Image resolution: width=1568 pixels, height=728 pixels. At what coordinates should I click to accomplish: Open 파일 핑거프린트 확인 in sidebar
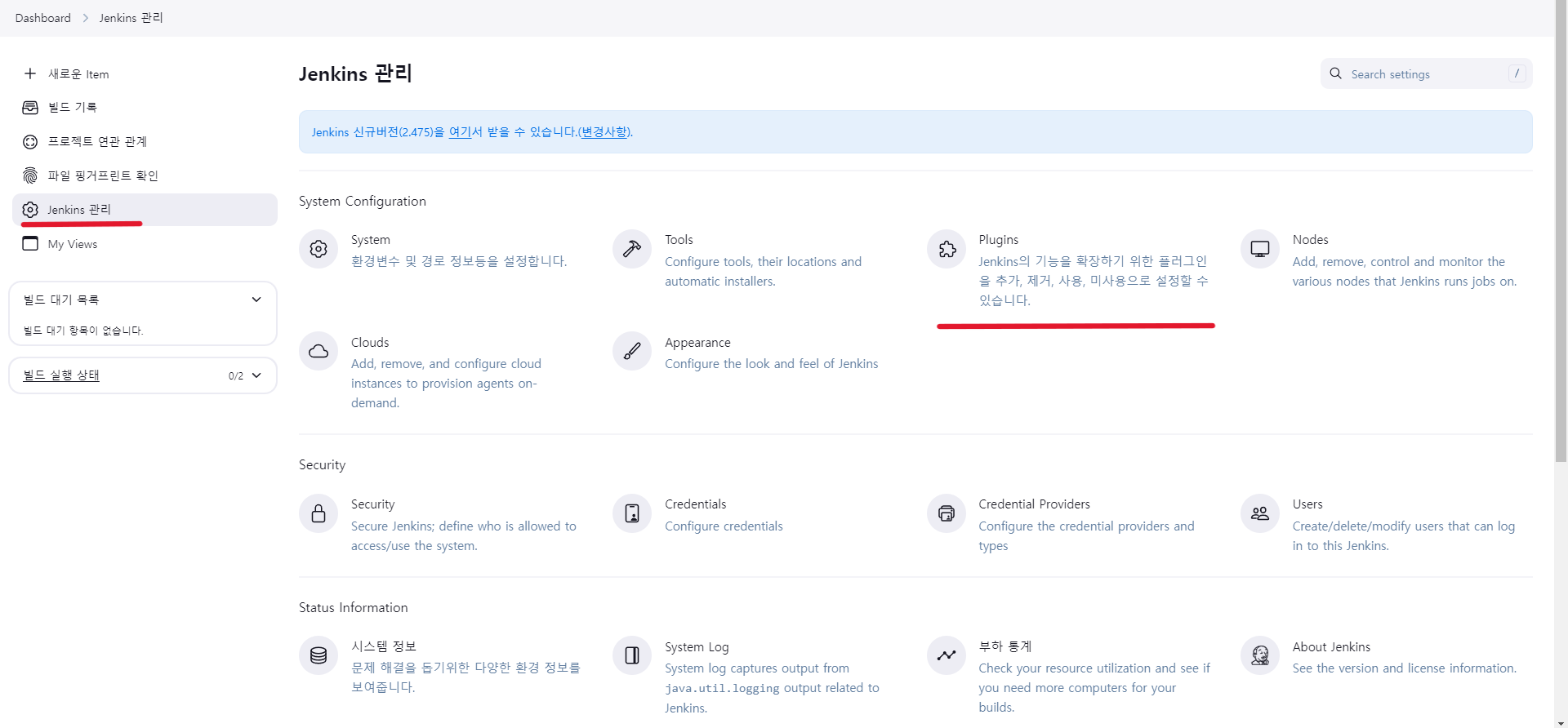tap(145, 175)
